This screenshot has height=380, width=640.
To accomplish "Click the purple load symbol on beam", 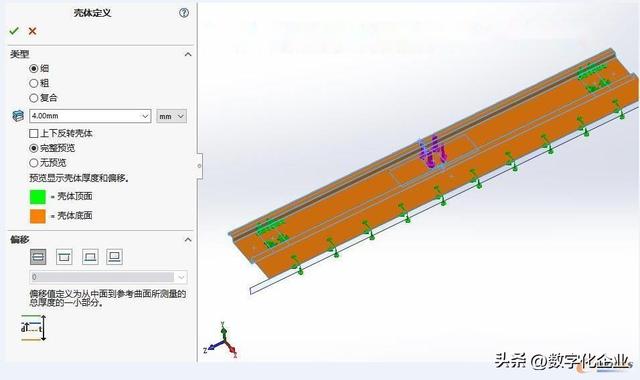I will [x=433, y=151].
